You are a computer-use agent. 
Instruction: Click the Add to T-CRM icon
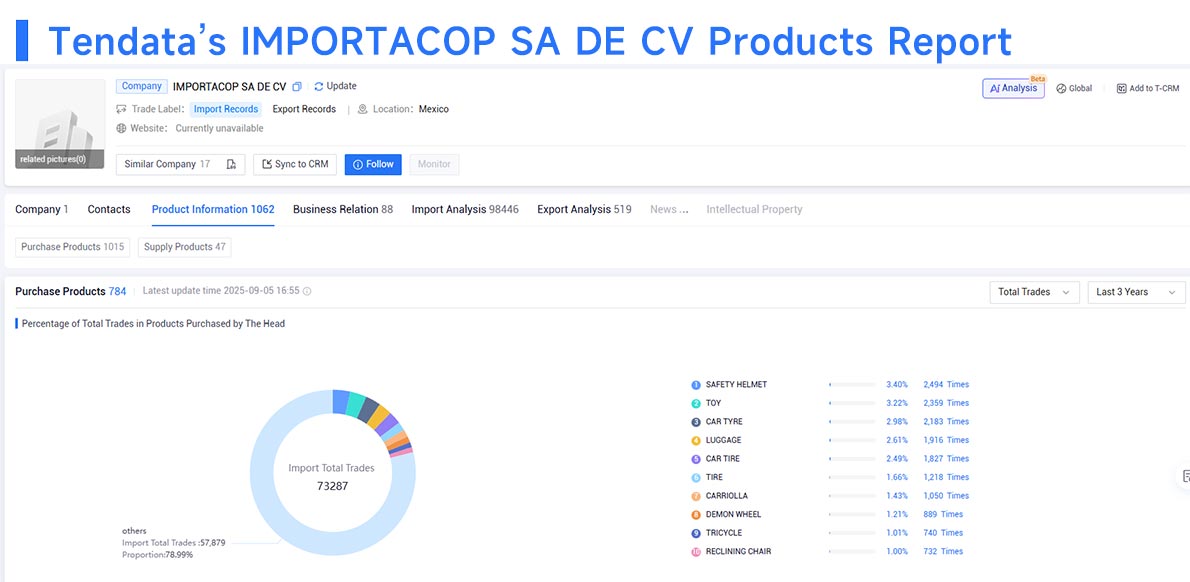click(x=1122, y=89)
